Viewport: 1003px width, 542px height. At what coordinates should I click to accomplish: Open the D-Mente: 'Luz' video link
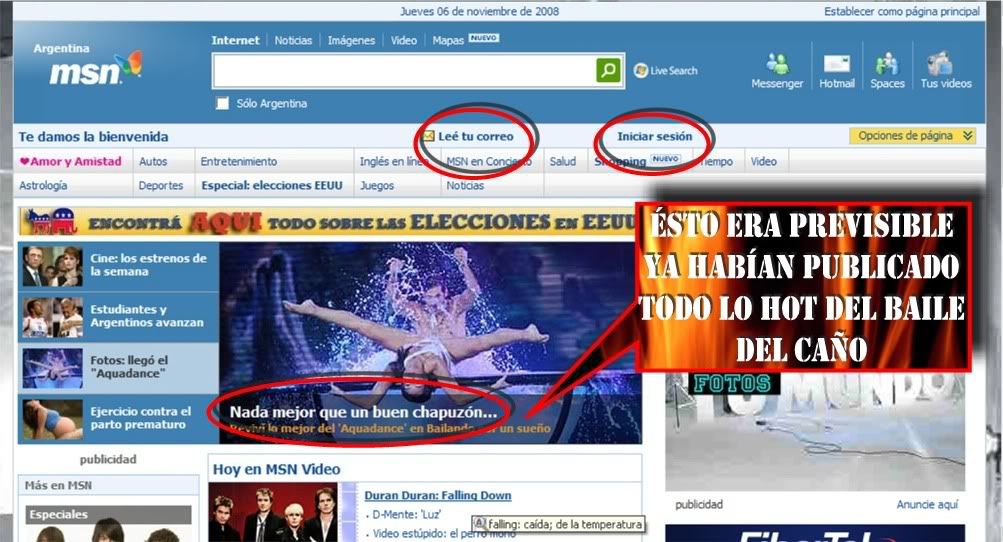point(406,514)
